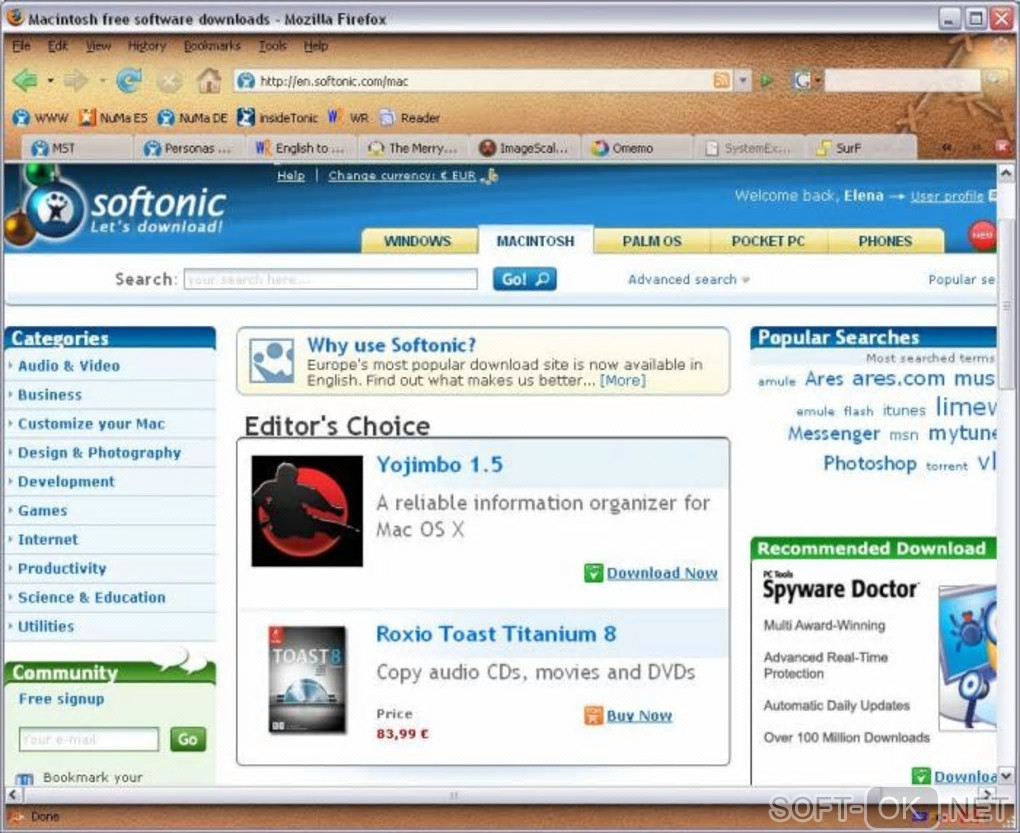This screenshot has width=1020, height=833.
Task: Open the Design & Photography category
Action: tap(100, 453)
